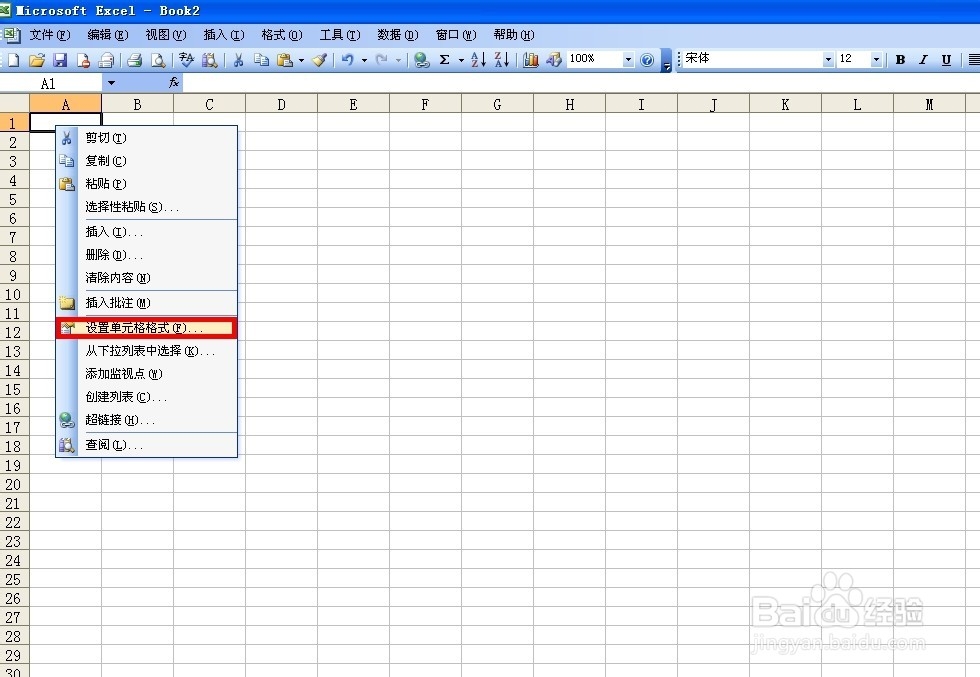The height and width of the screenshot is (677, 980).
Task: Select the Format Painter brush
Action: click(x=319, y=60)
